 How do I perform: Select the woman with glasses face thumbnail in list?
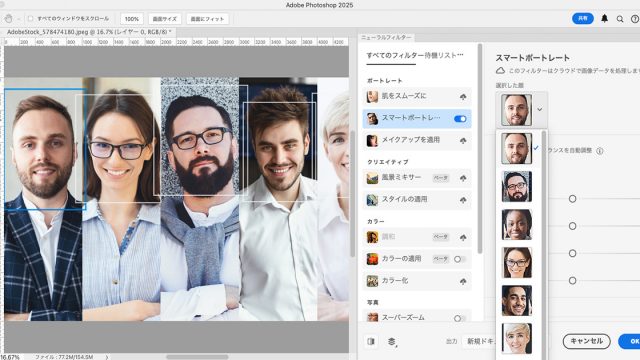517,262
